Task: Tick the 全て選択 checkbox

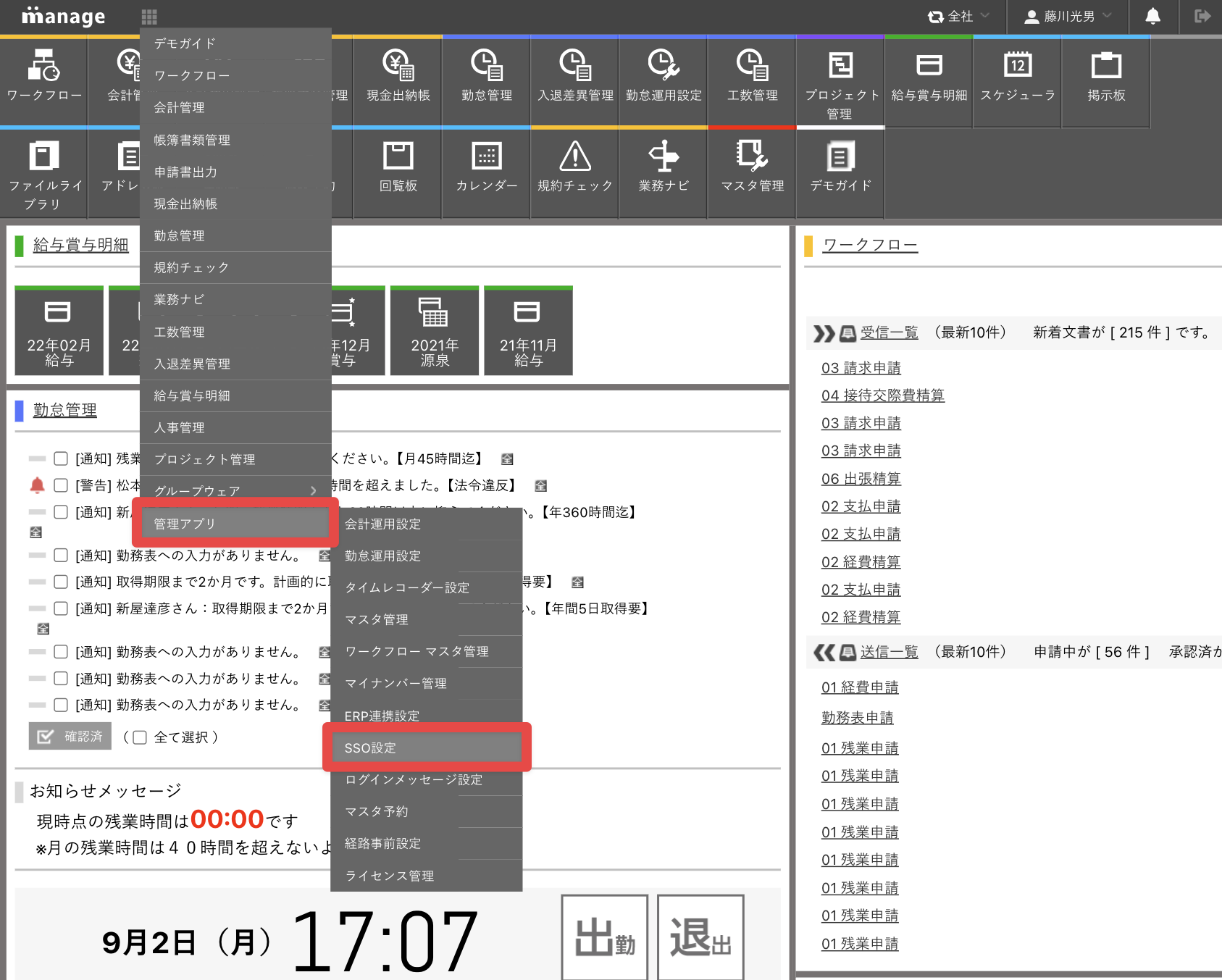Action: click(140, 737)
